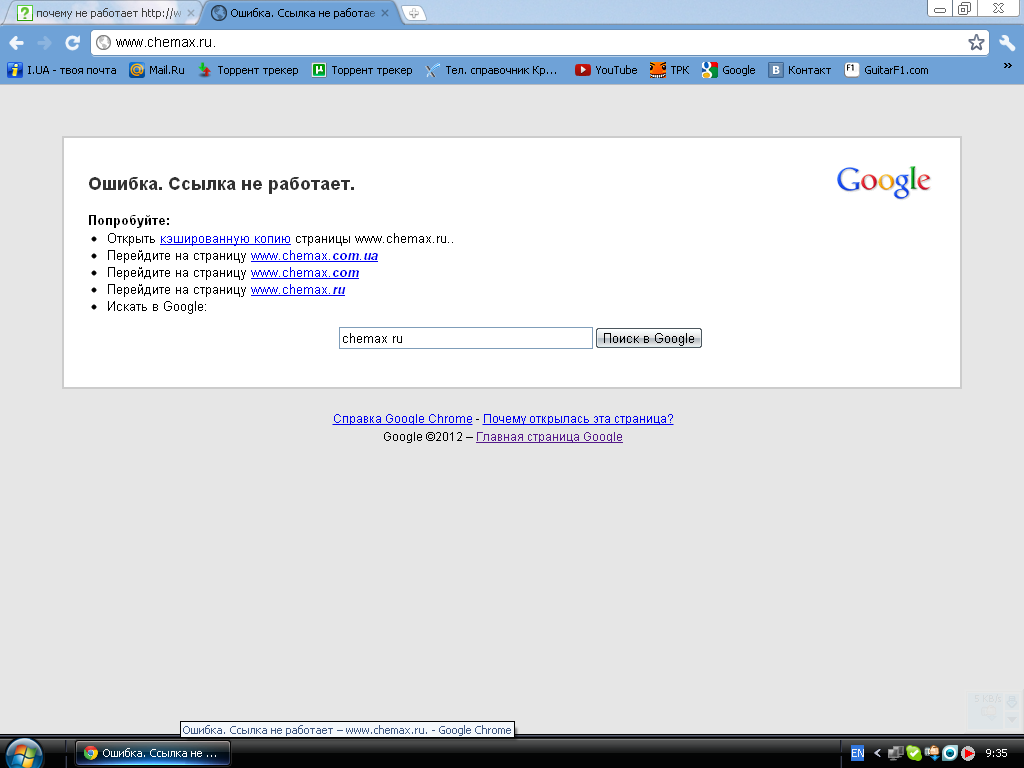Click the red play-arrow tray icon
The image size is (1024, 768).
pos(968,753)
